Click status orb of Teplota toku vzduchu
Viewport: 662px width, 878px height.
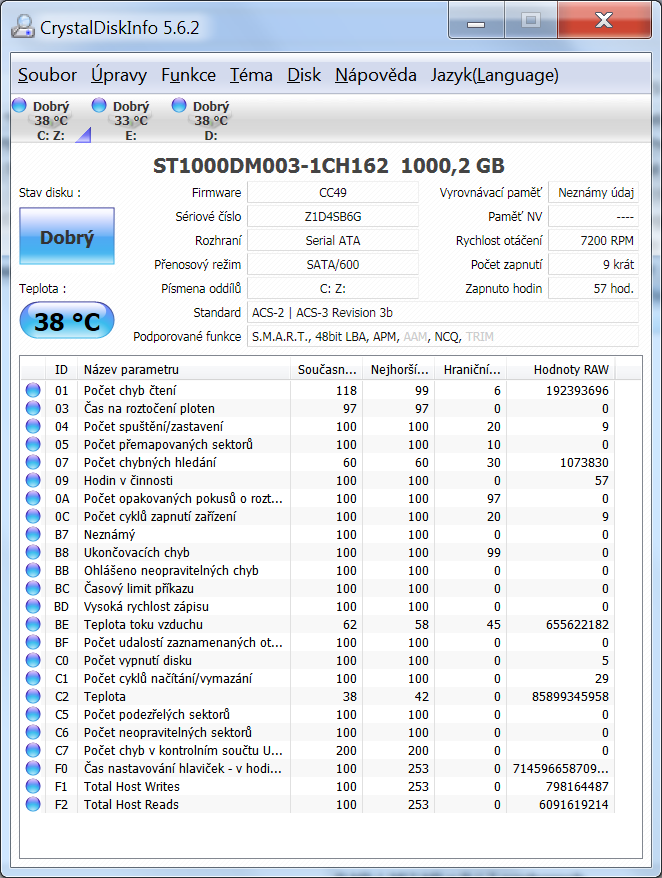(33, 624)
